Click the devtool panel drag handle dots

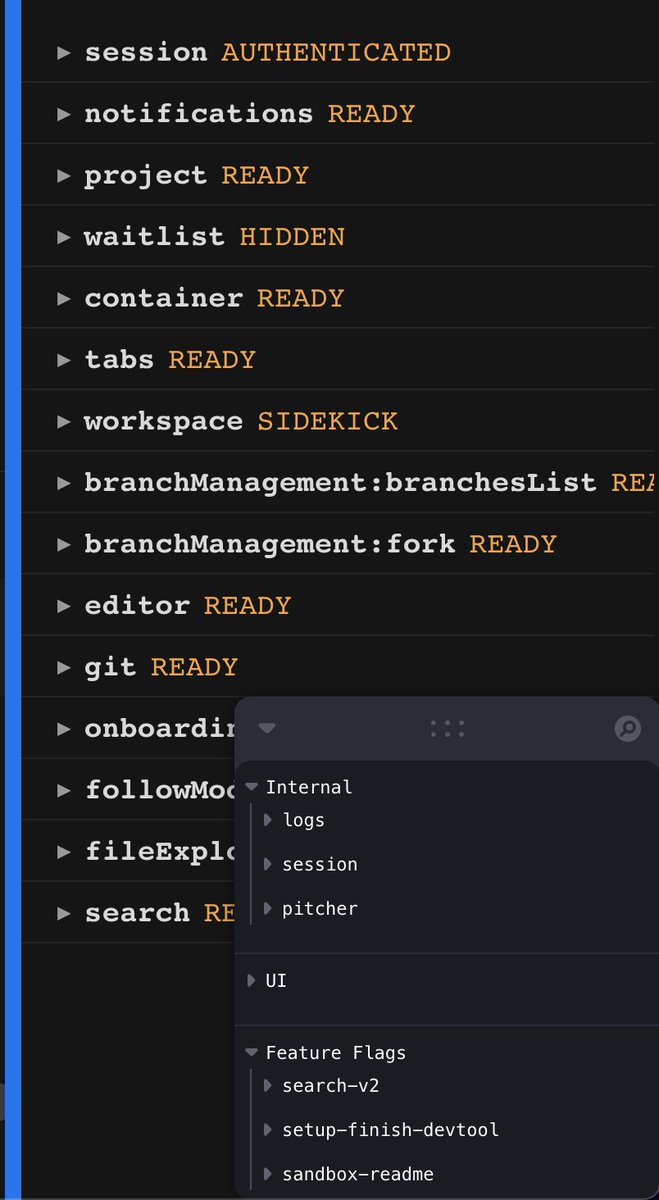[x=447, y=729]
